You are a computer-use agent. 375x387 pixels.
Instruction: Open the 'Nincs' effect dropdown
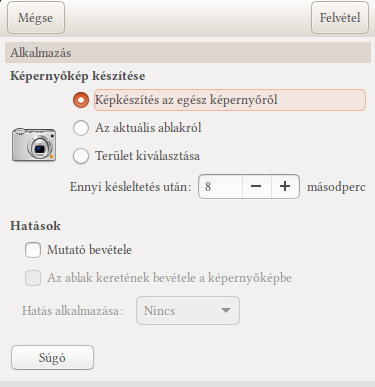[x=188, y=311]
